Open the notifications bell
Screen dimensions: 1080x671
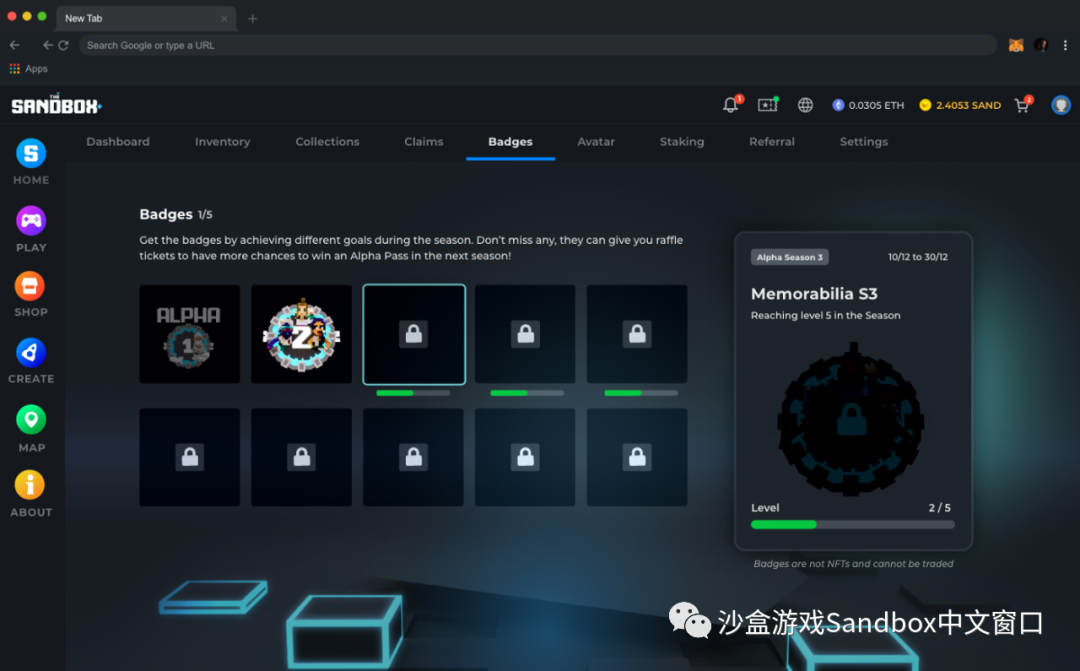pos(731,105)
